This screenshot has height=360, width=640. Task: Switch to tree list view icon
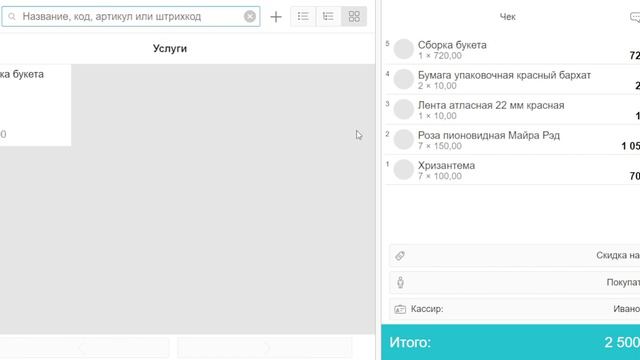coord(328,16)
